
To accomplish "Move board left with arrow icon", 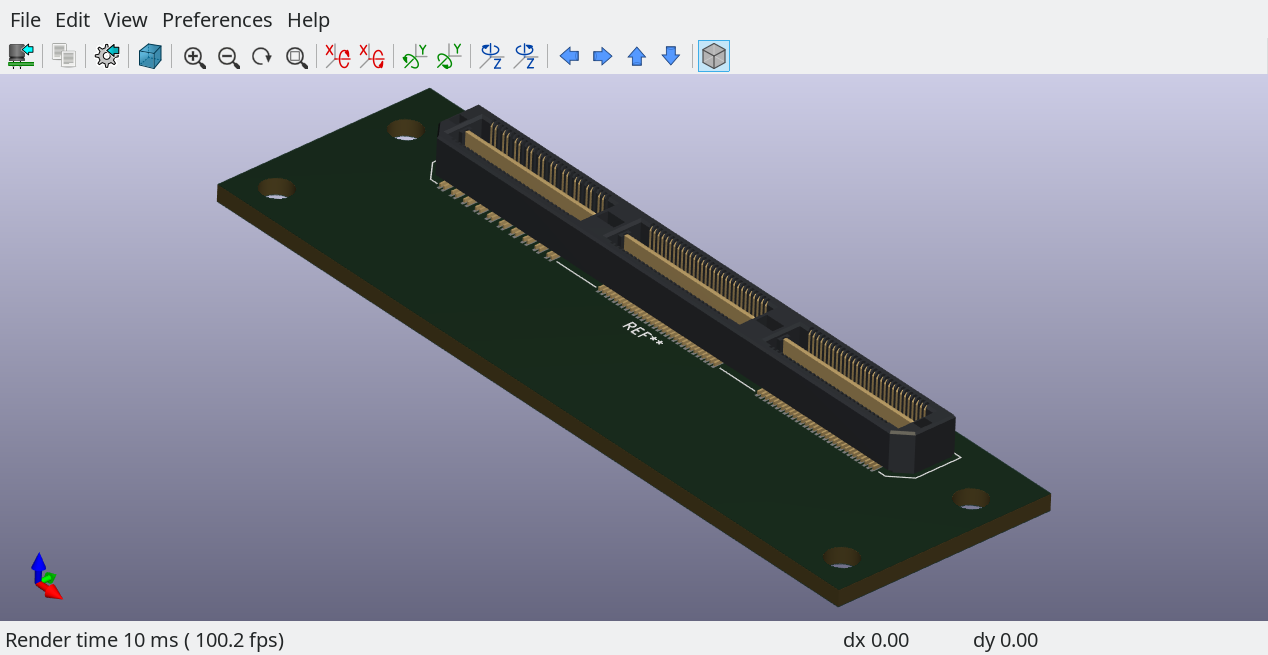I will [x=569, y=56].
